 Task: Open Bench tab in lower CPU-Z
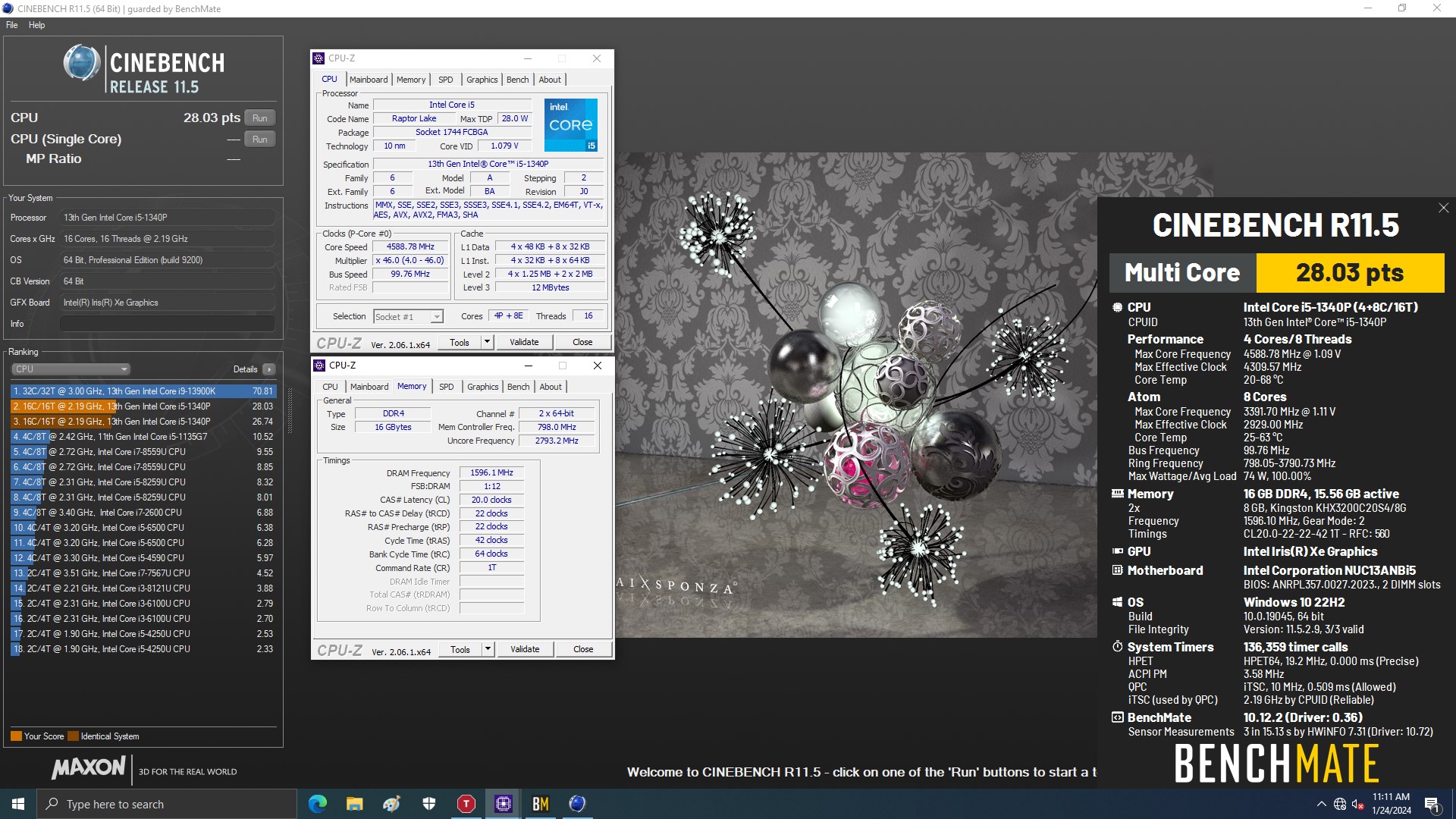coord(519,387)
